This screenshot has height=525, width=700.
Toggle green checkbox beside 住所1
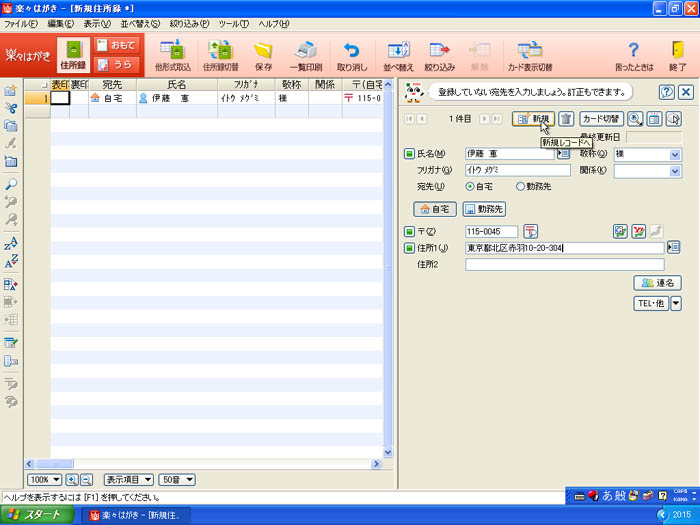point(409,248)
